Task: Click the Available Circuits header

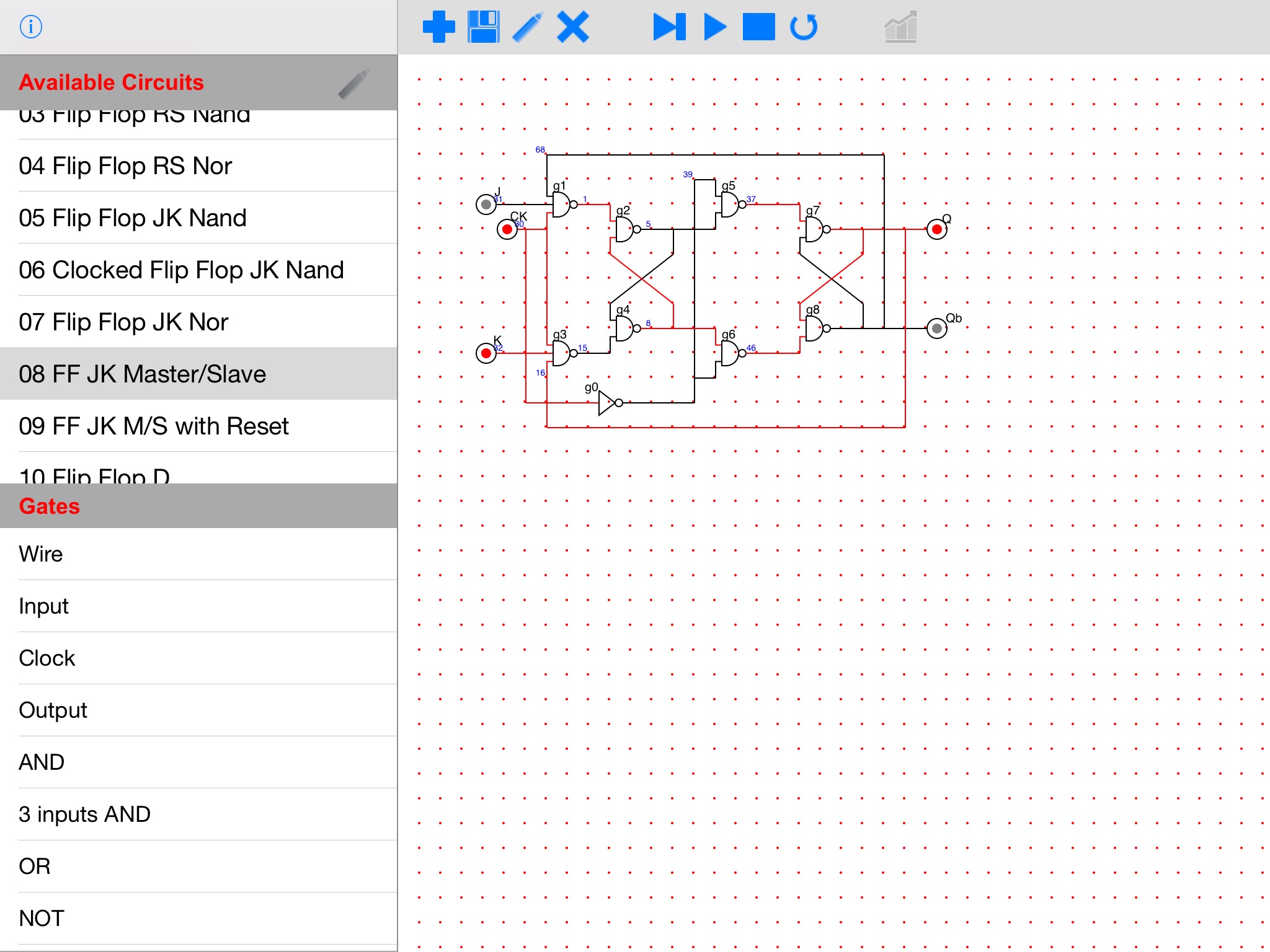Action: (x=198, y=82)
